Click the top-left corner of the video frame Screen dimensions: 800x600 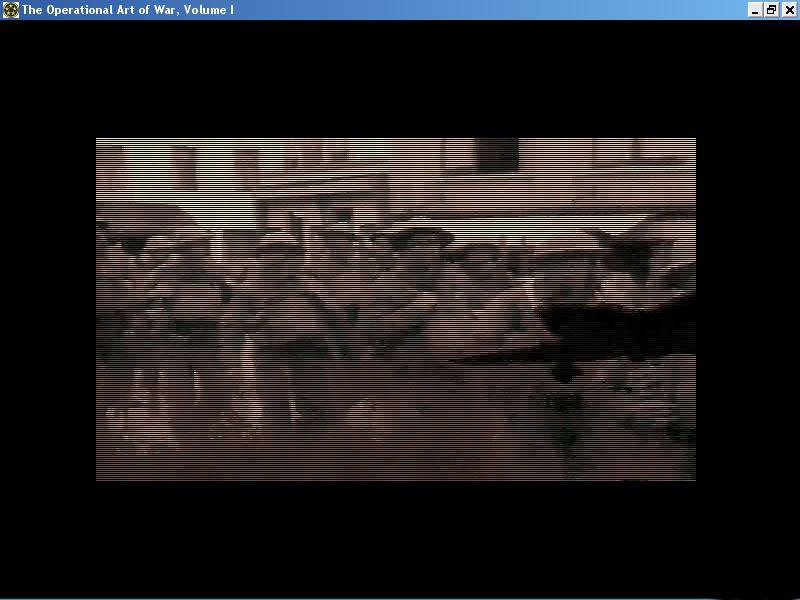pos(99,141)
